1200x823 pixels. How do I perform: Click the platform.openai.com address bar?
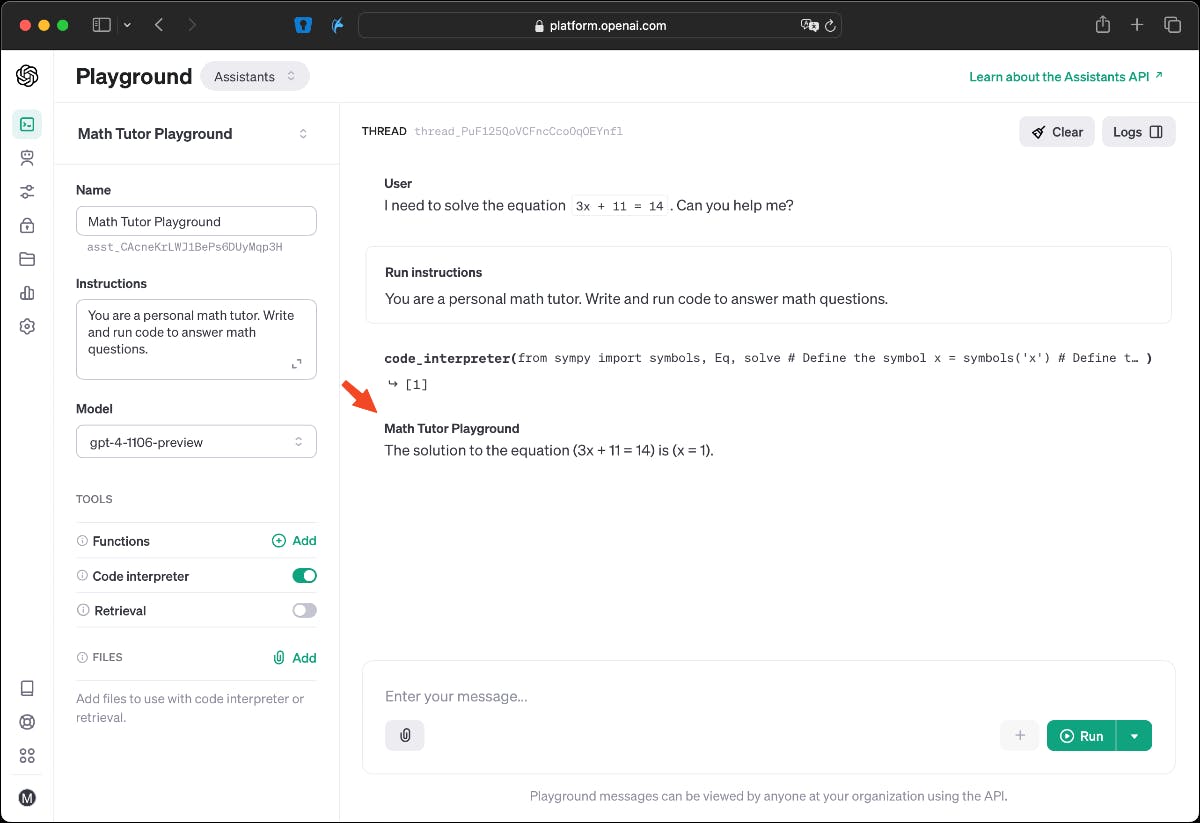(599, 26)
